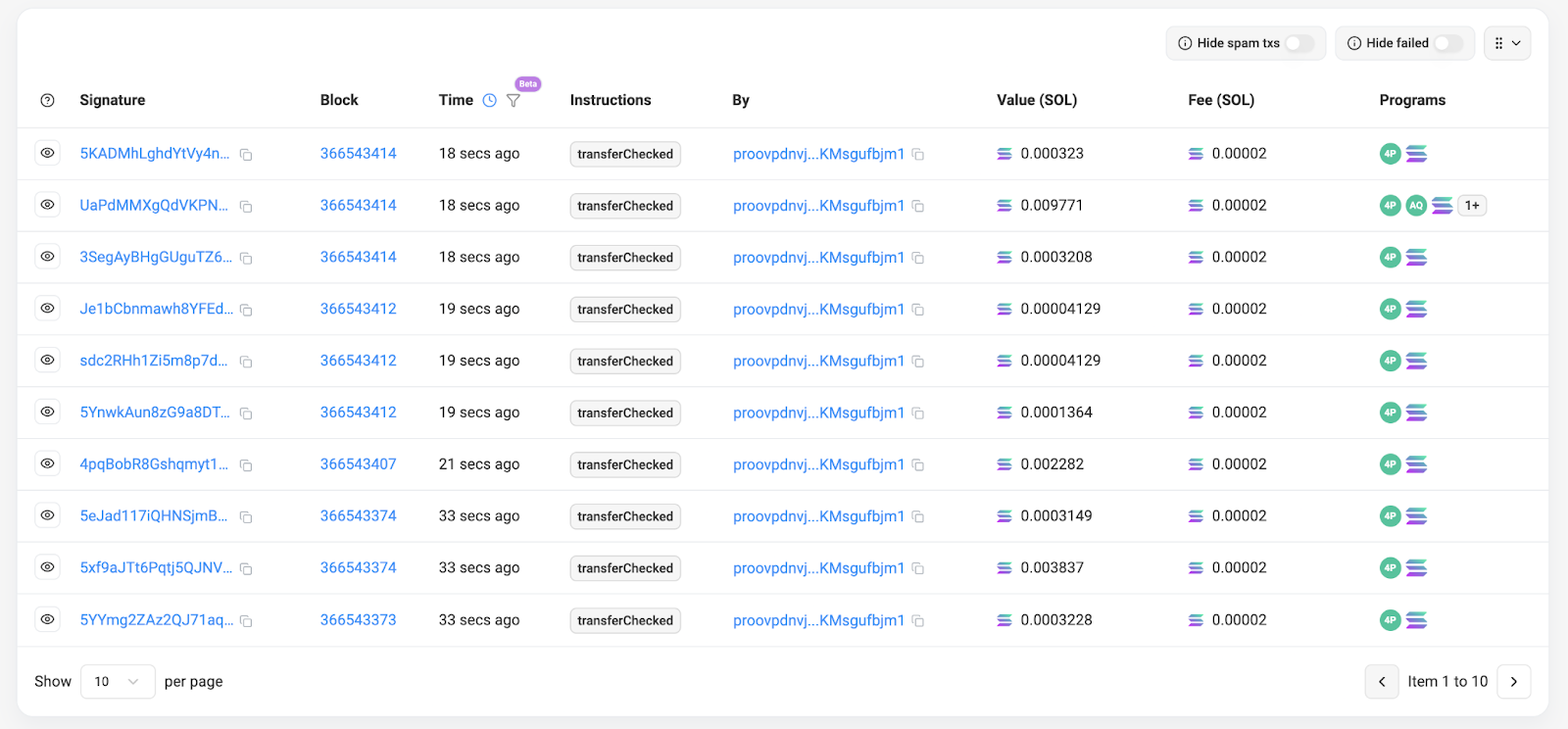Open block 366543373 link
Viewport: 1568px width, 729px height.
coord(359,620)
